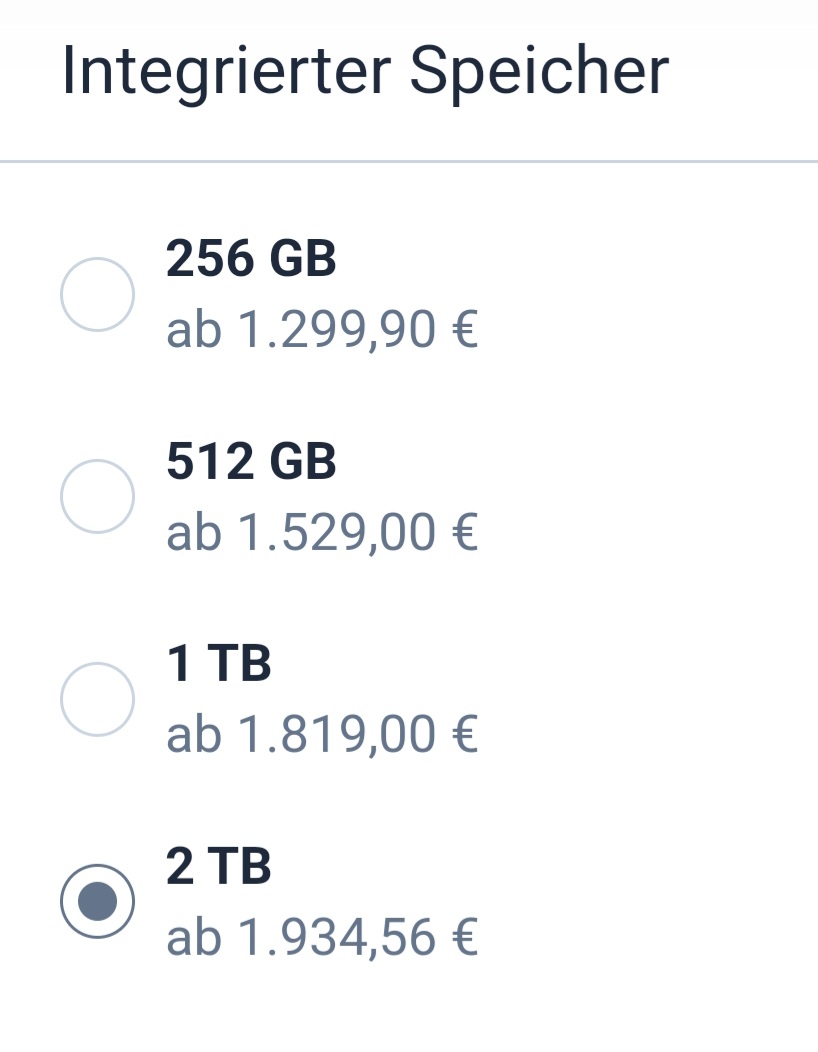Click the bold "256 GB" label text
This screenshot has width=818, height=1052.
tap(251, 259)
